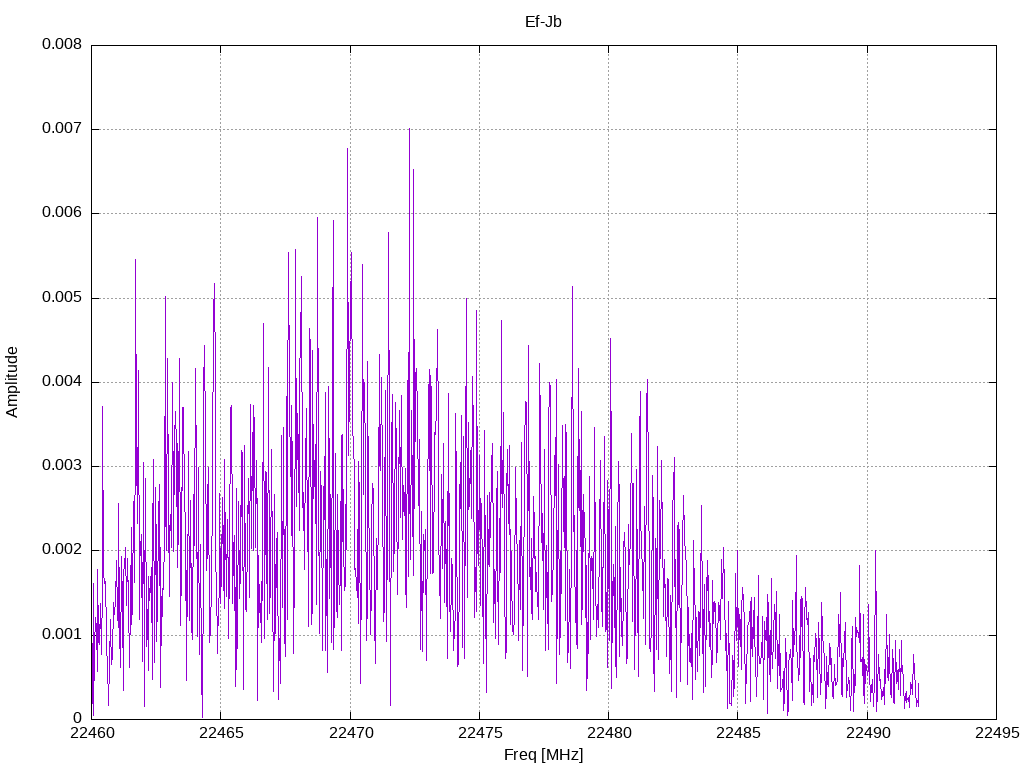1024x768 pixels.
Task: Select the y-axis value 0.005
Action: 62,298
